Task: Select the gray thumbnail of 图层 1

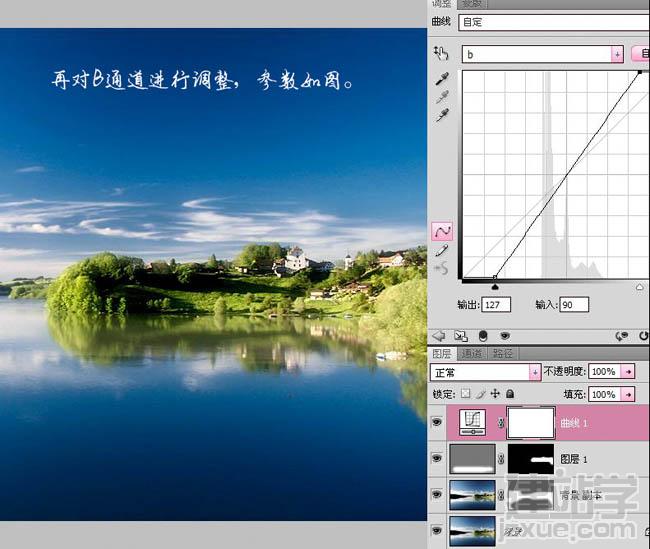Action: (473, 459)
